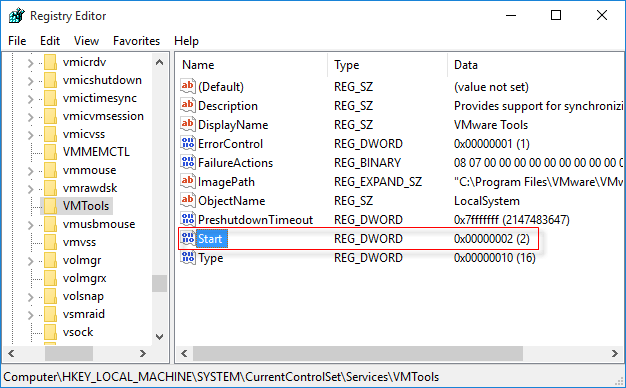Open the Favorites menu

click(137, 41)
